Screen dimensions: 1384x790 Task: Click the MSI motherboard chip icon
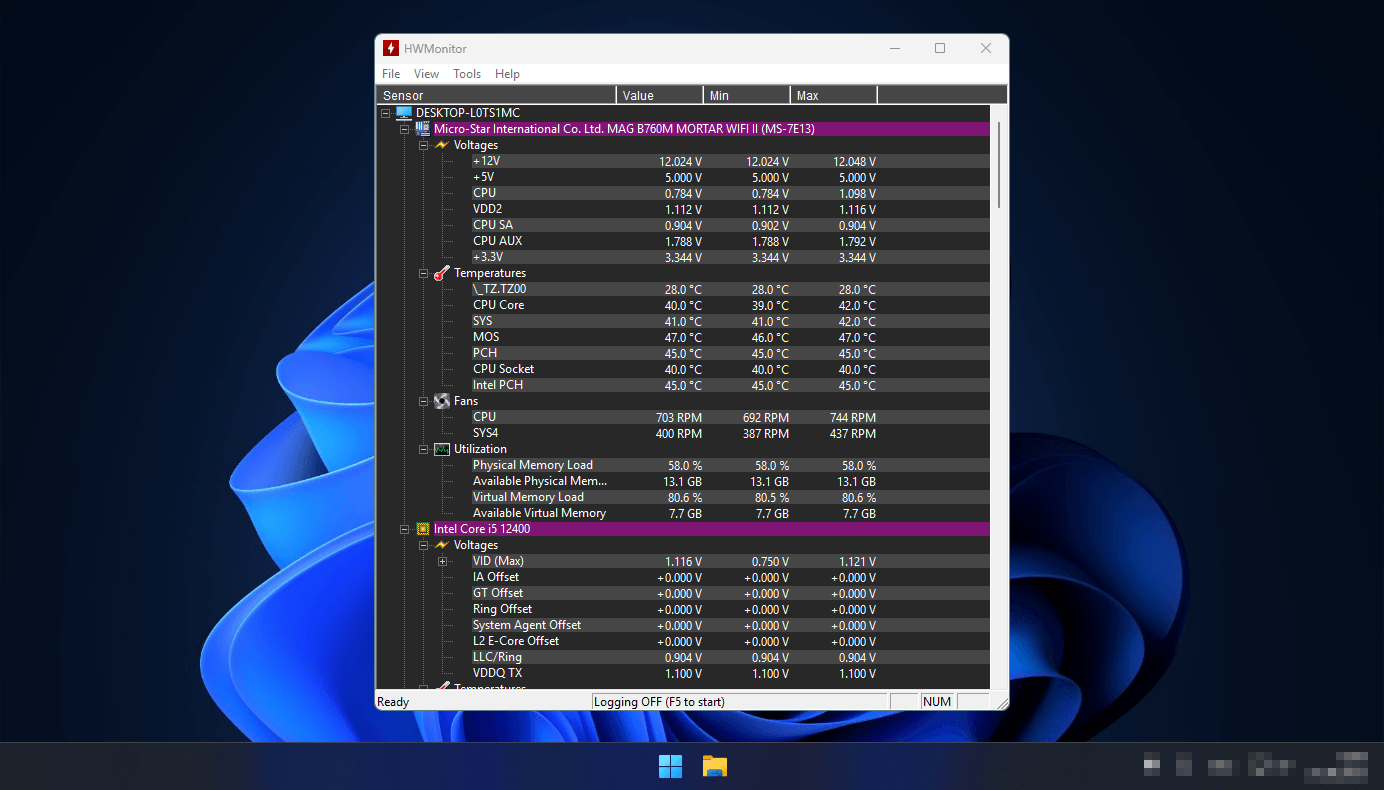pos(422,129)
